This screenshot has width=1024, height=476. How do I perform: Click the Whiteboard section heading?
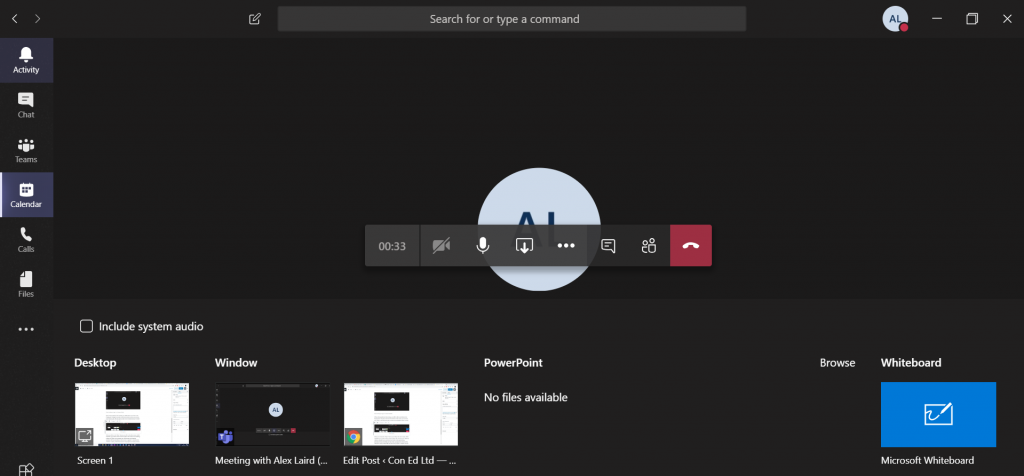point(911,363)
